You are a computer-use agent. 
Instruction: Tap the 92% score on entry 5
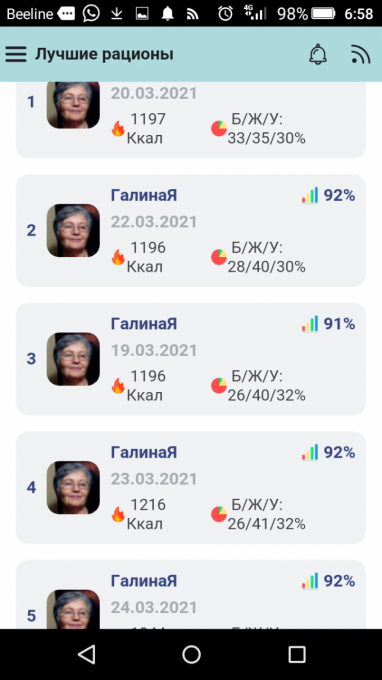(340, 581)
